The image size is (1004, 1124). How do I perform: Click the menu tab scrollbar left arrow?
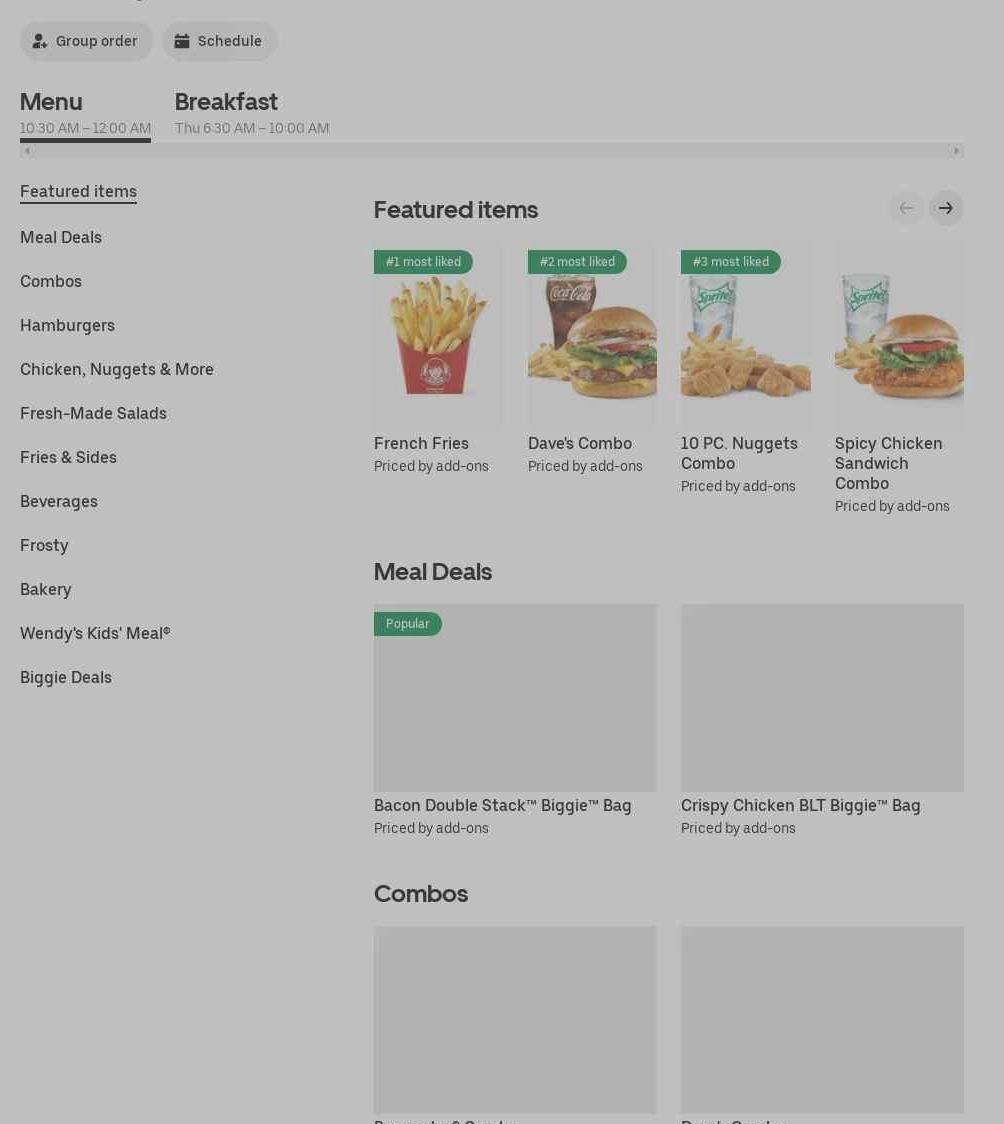click(x=27, y=151)
